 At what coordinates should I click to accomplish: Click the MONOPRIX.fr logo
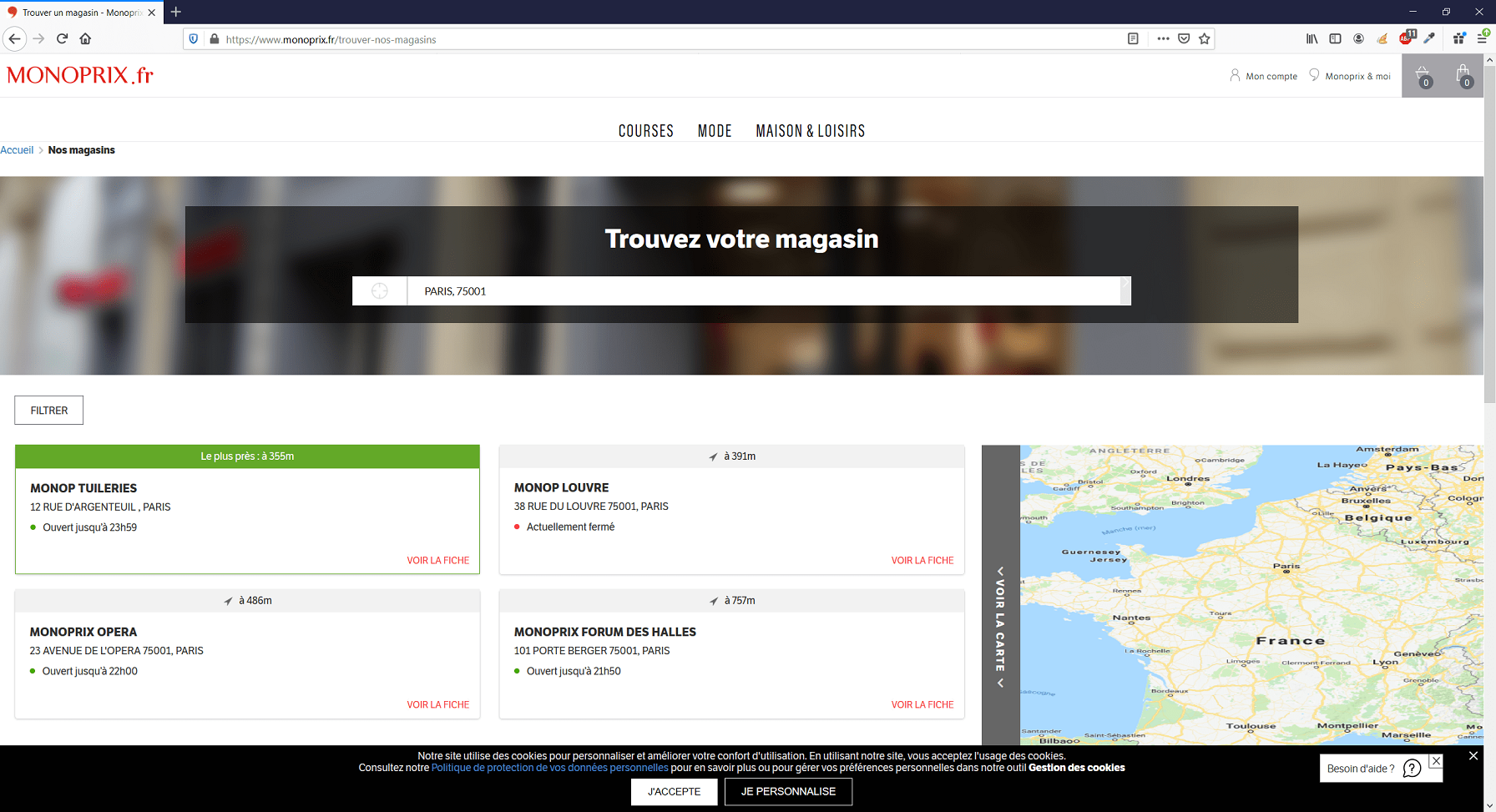[x=80, y=75]
